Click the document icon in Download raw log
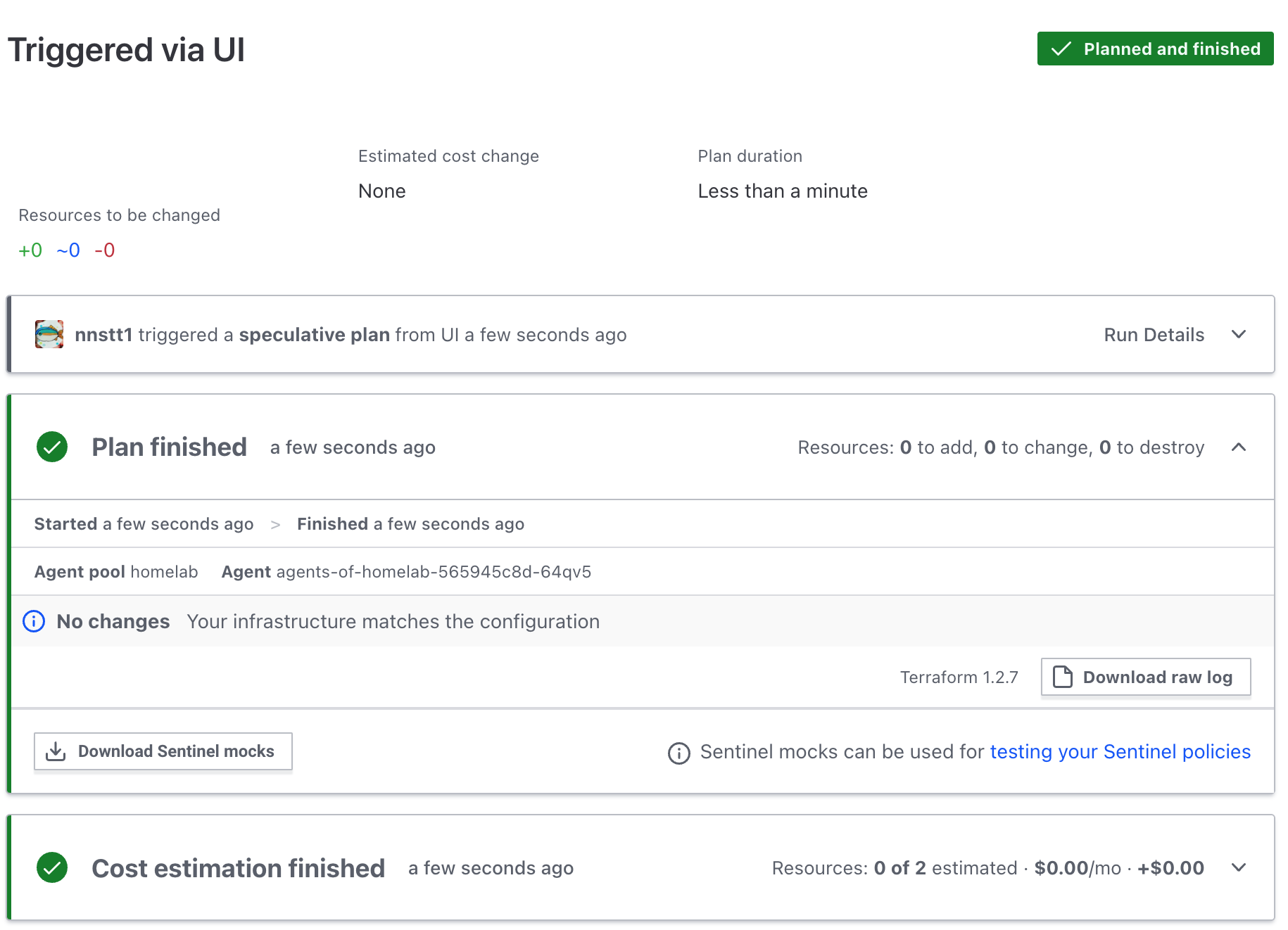This screenshot has height=930, width=1288. [x=1062, y=677]
